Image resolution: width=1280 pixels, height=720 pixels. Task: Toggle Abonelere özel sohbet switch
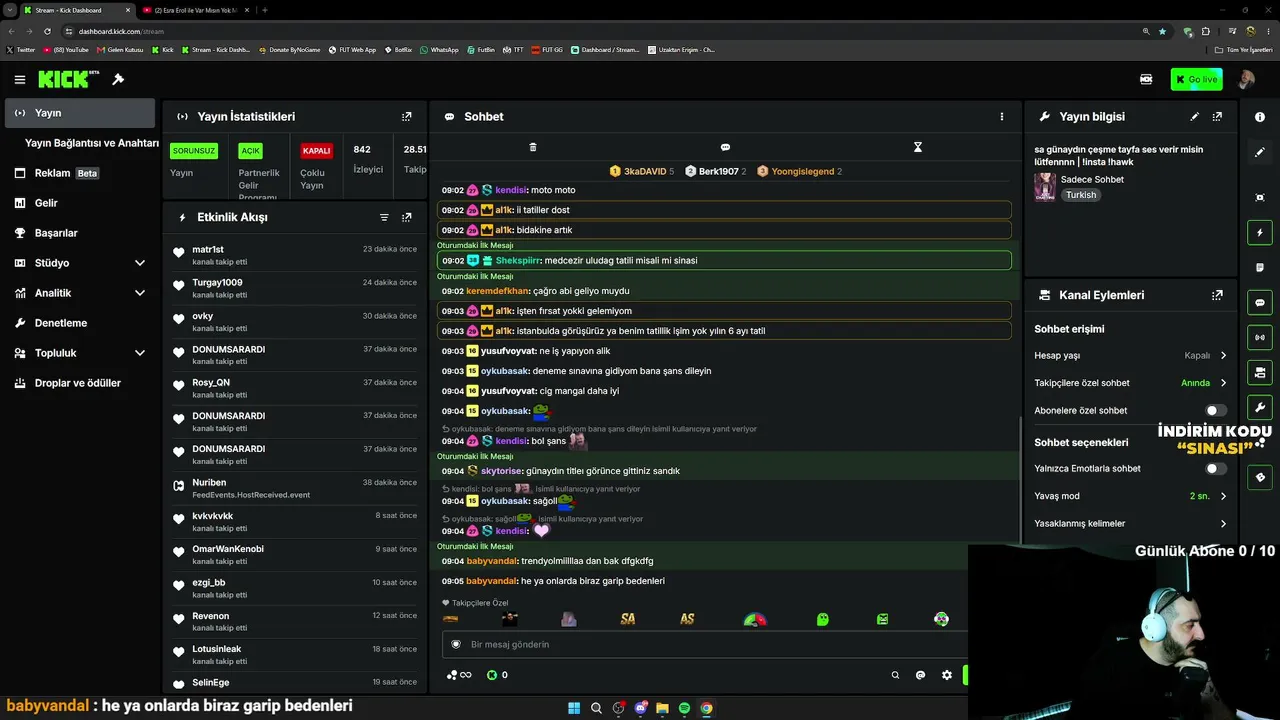[x=1216, y=410]
